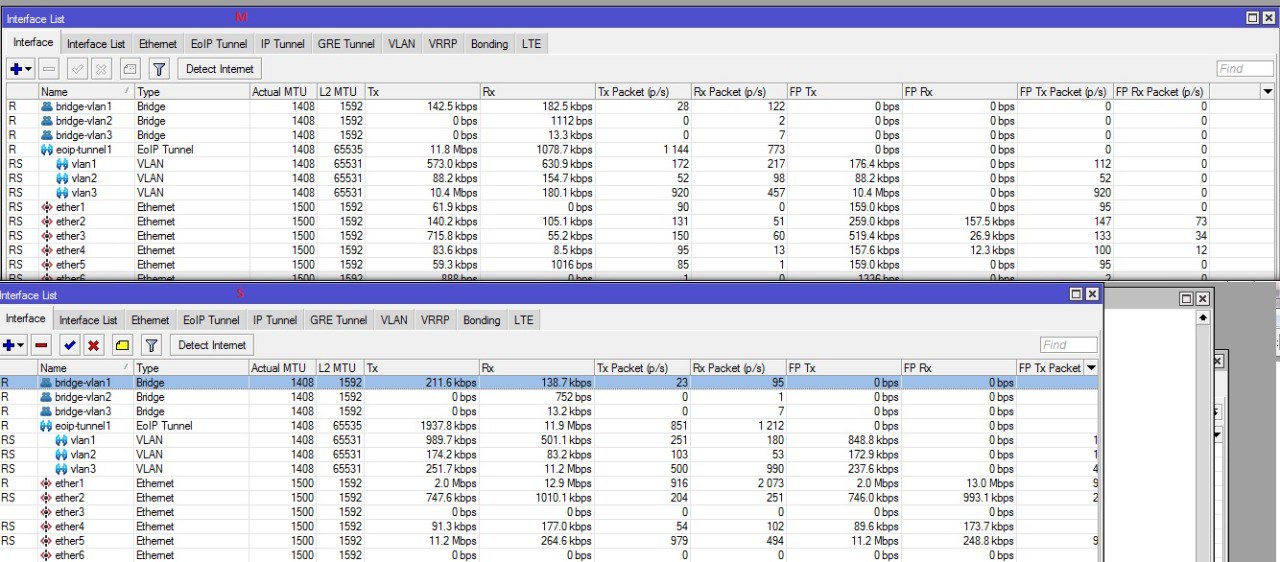Select highlighted bridge-vlan1 row in bottom window
The image size is (1280, 562).
(x=549, y=383)
